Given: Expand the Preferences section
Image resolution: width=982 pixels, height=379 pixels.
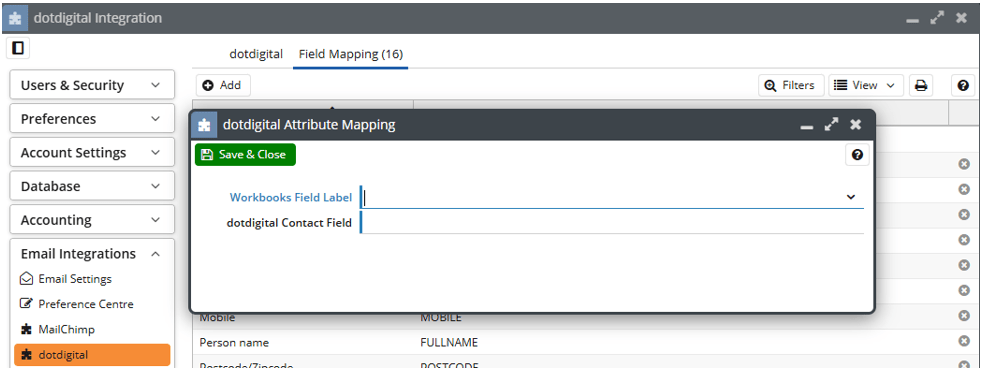Looking at the screenshot, I should 91,119.
